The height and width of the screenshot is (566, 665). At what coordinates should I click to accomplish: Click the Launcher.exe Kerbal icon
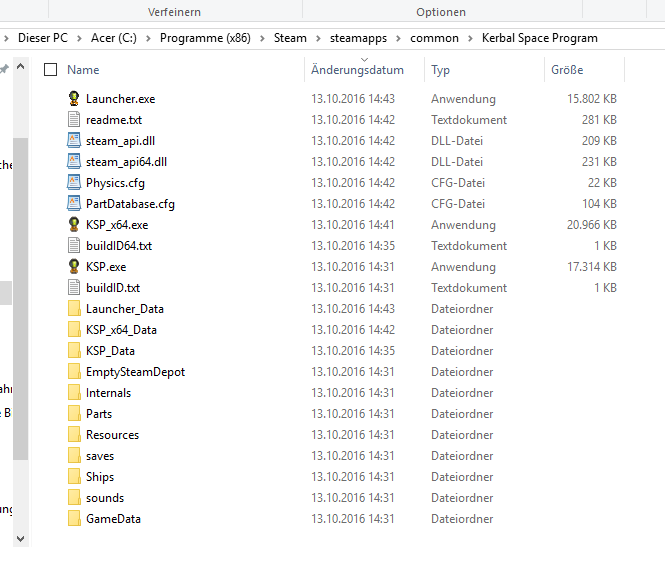74,99
